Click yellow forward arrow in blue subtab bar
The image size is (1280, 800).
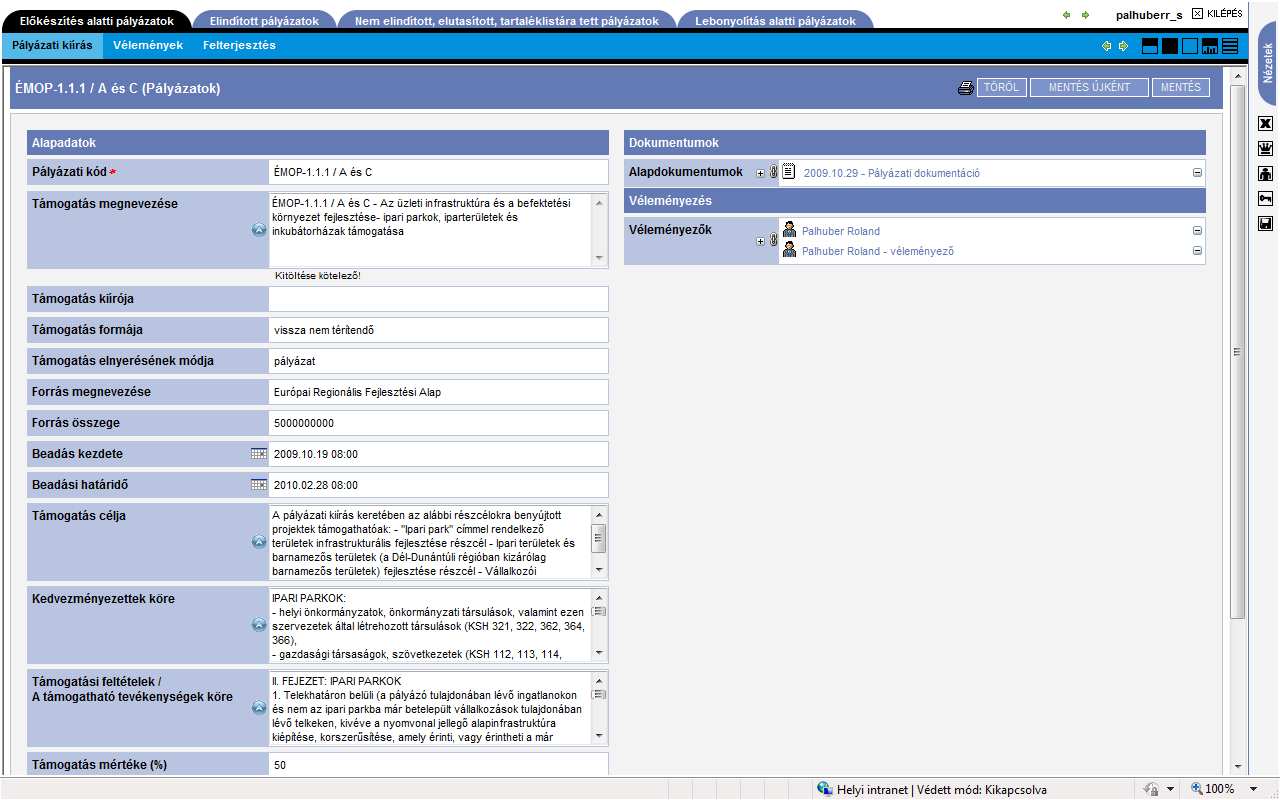(1123, 46)
